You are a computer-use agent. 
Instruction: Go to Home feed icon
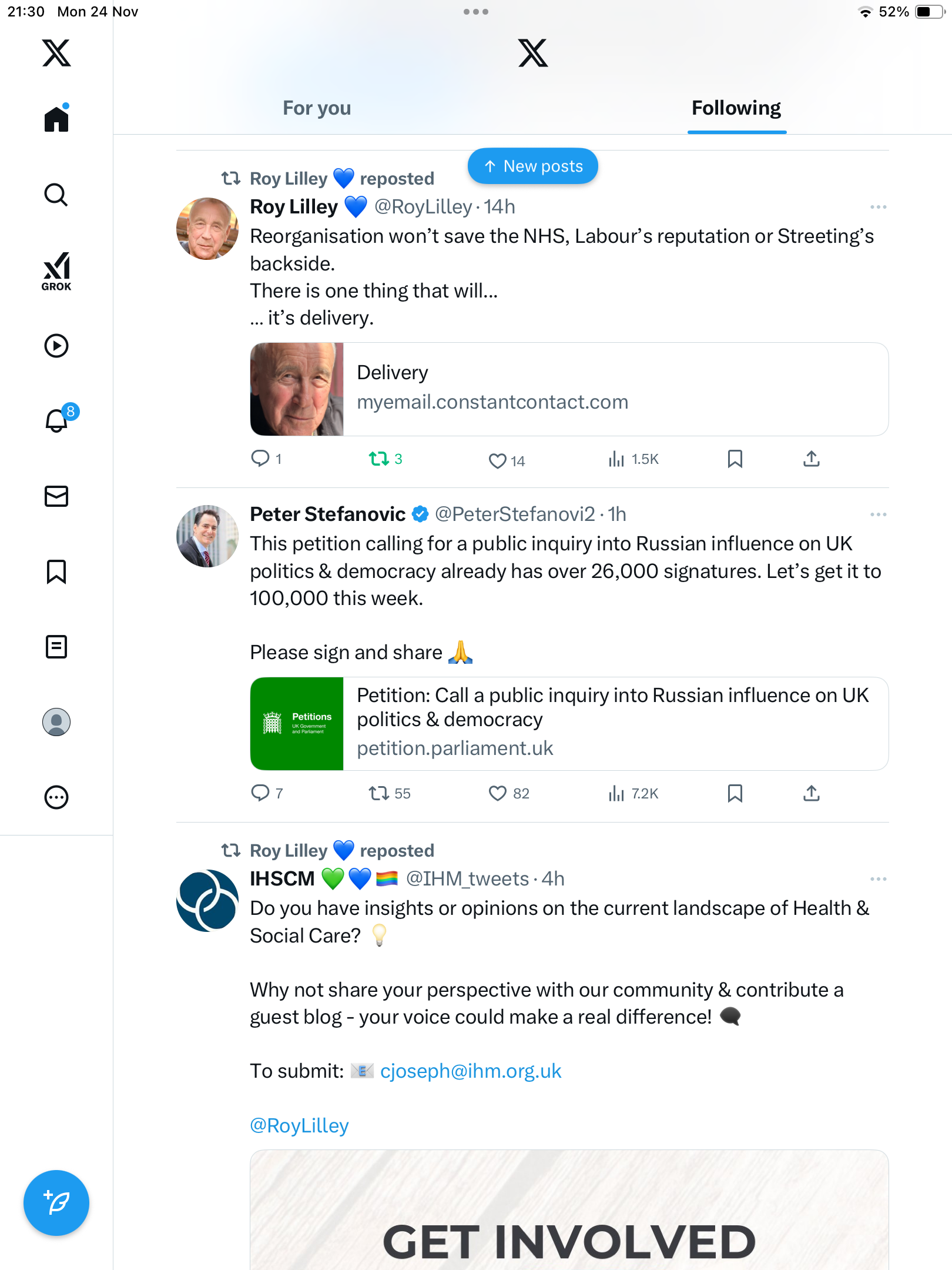pos(56,119)
